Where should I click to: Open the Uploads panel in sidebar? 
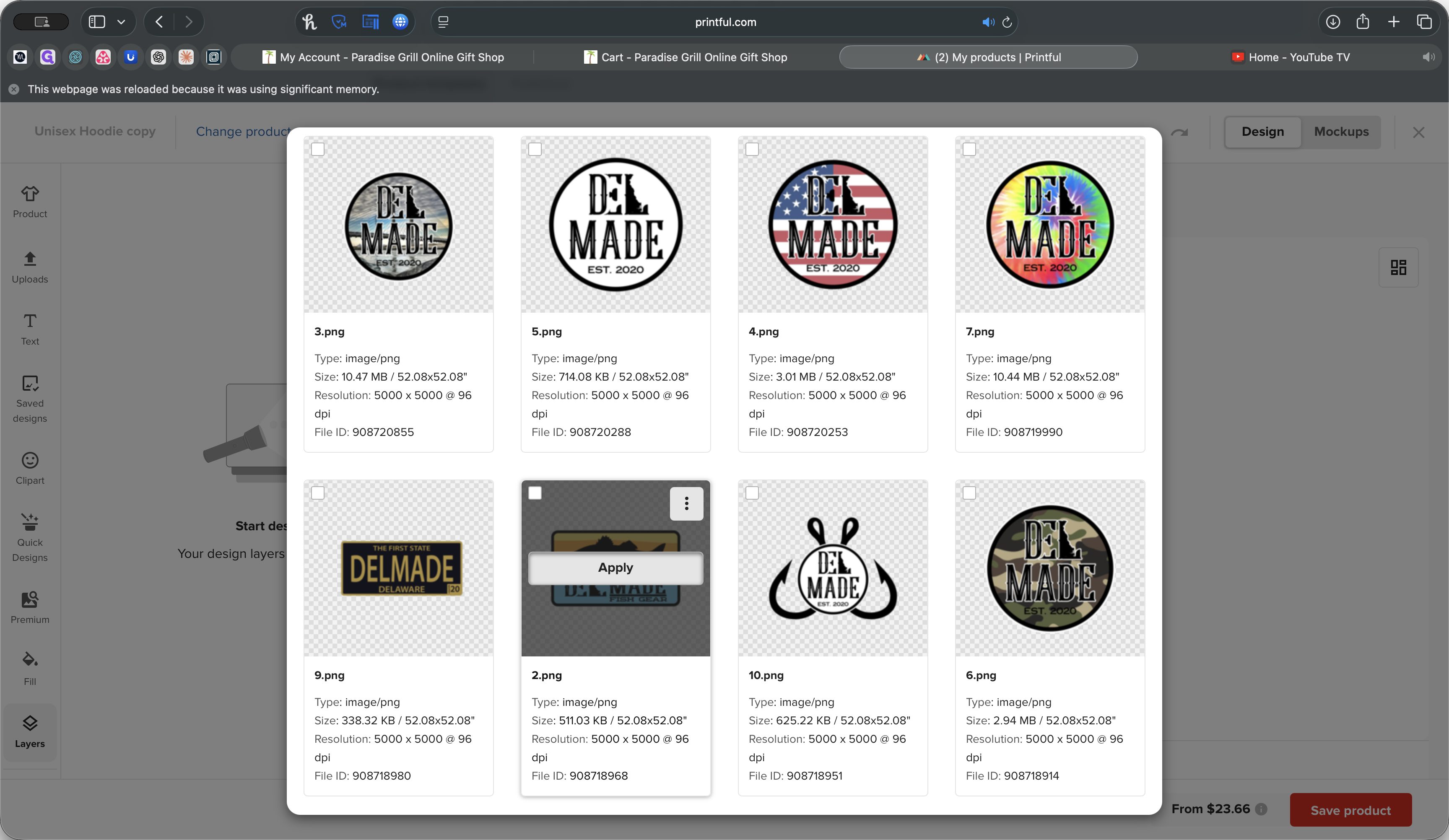tap(30, 267)
